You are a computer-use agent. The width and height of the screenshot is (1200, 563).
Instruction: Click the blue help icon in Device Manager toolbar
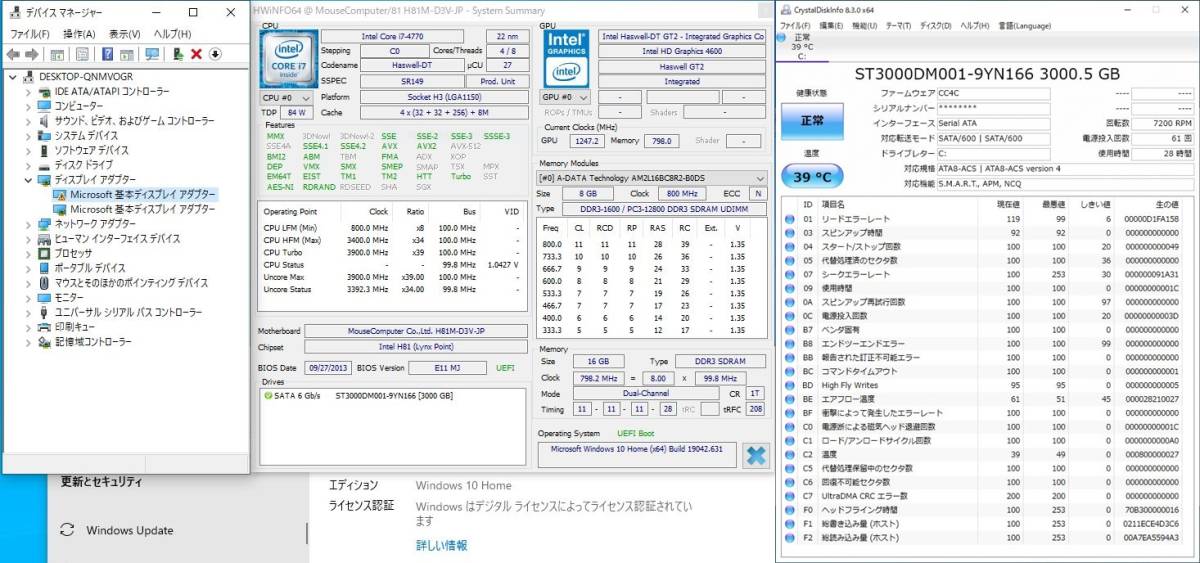[107, 54]
